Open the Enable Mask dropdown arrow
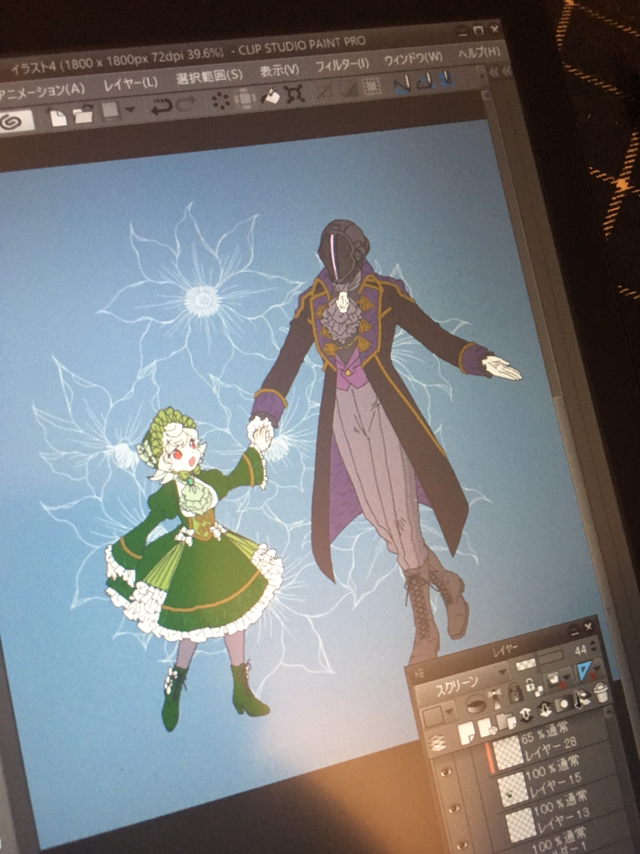 566,676
